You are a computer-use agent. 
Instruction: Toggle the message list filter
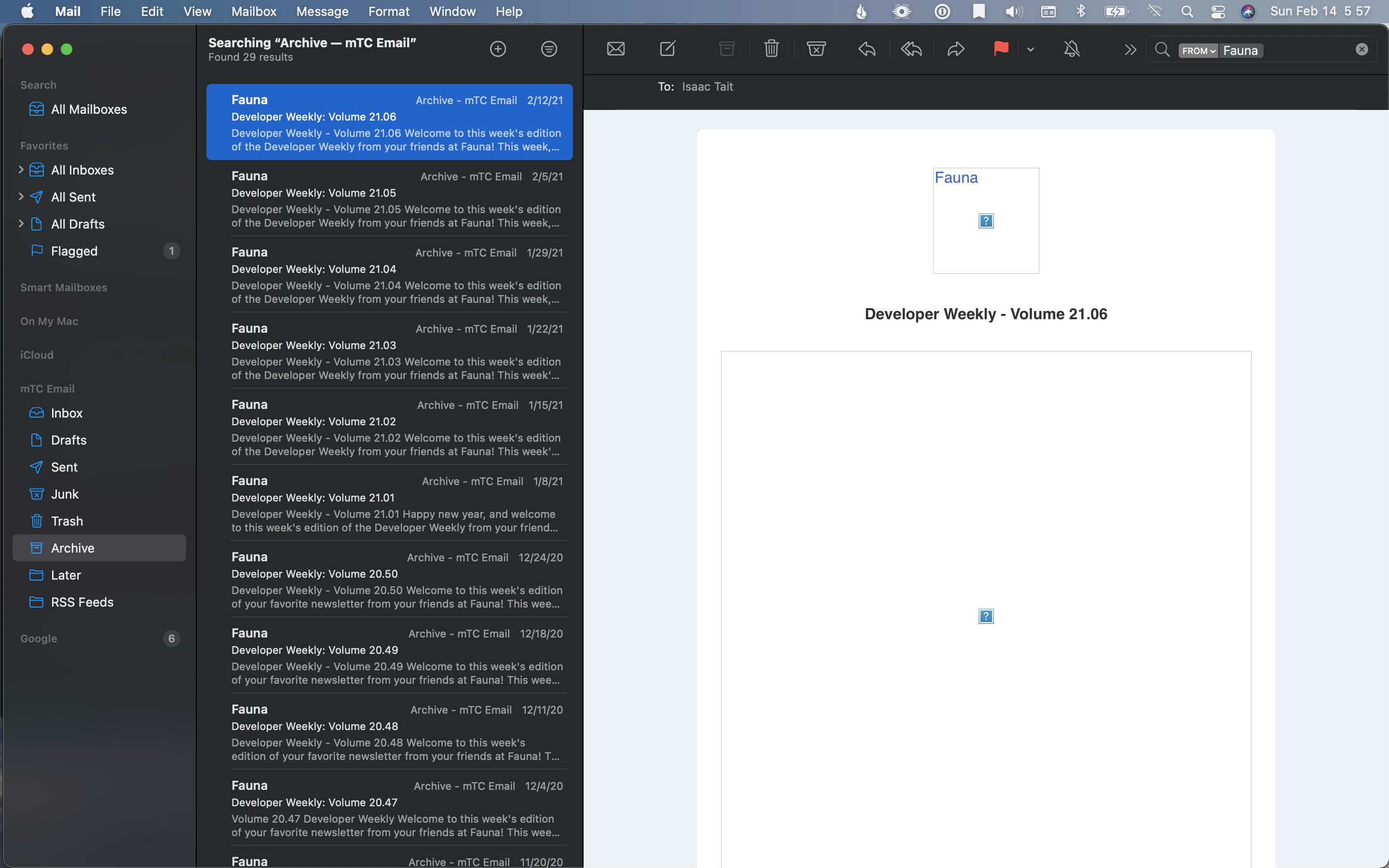coord(549,49)
